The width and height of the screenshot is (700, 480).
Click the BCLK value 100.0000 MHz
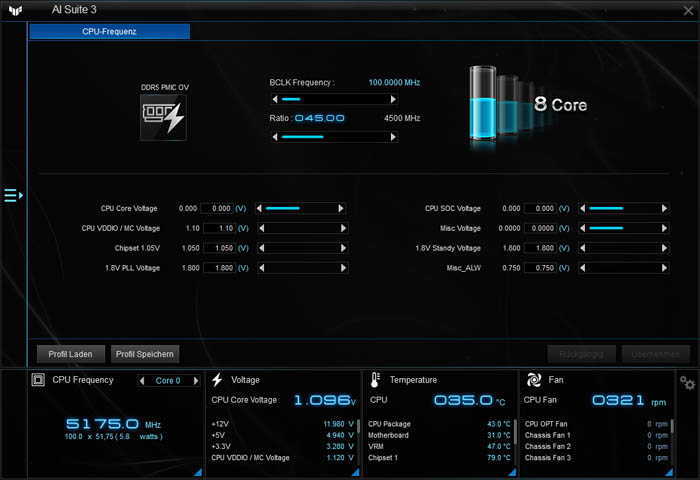[x=394, y=83]
